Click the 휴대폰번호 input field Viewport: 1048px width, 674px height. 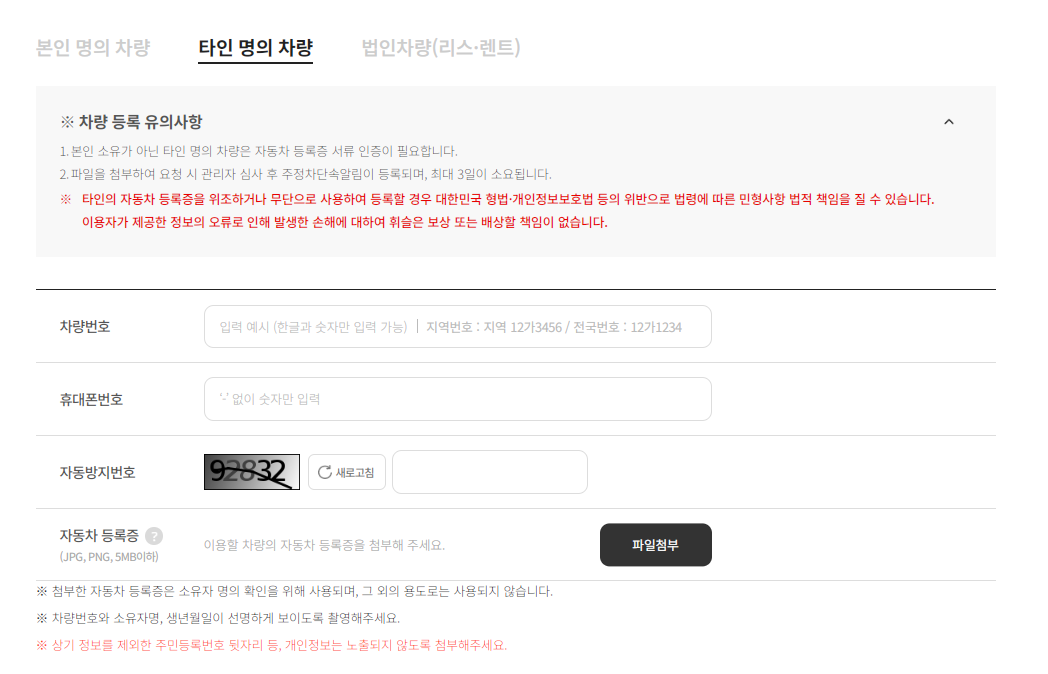point(456,398)
